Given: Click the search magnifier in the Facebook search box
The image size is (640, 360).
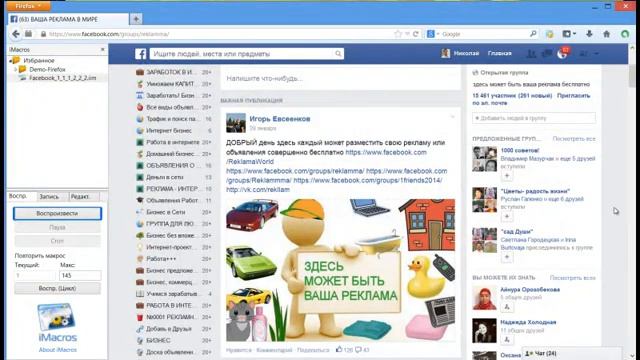Looking at the screenshot, I should pos(338,53).
